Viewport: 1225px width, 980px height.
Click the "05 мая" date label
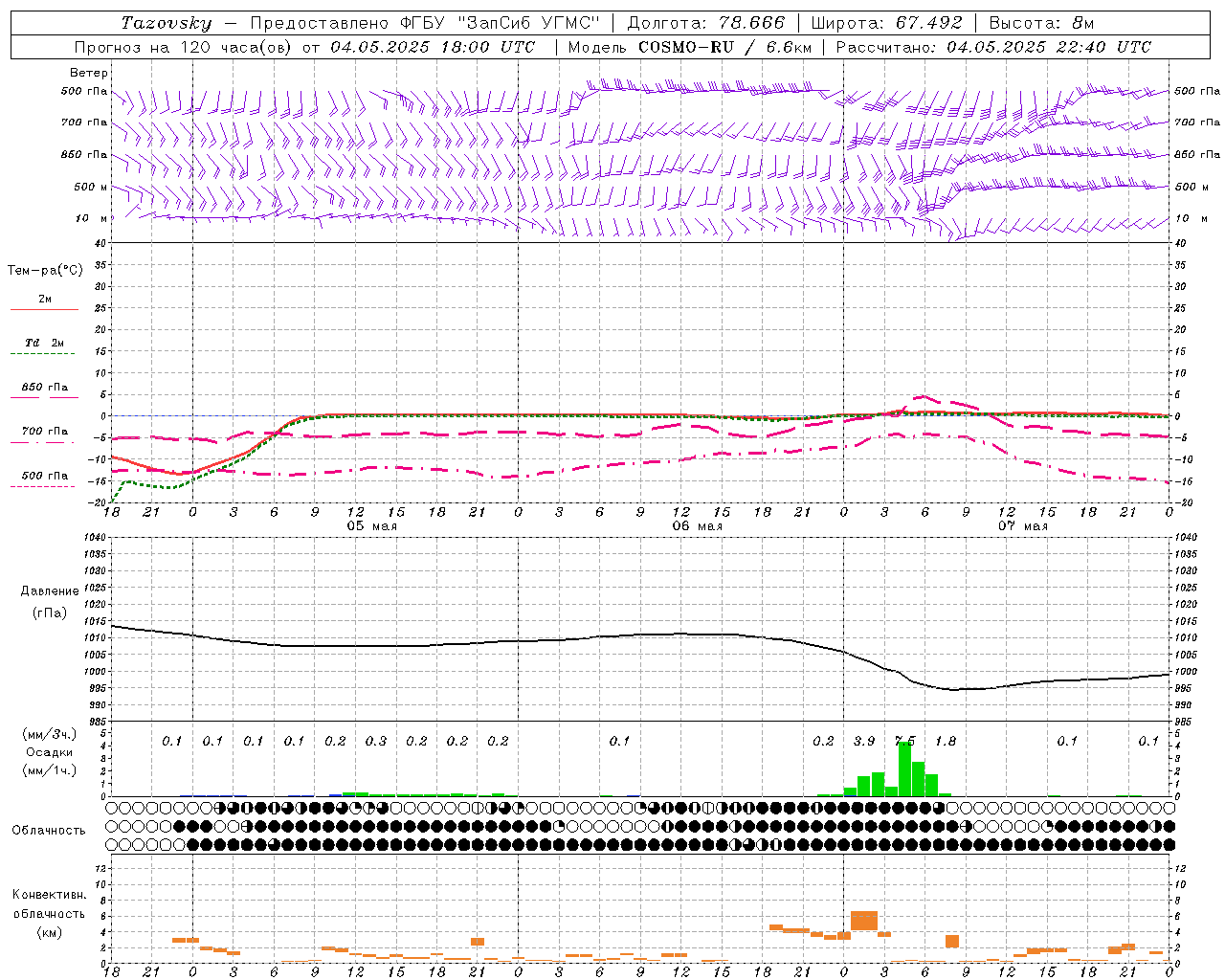click(x=371, y=526)
